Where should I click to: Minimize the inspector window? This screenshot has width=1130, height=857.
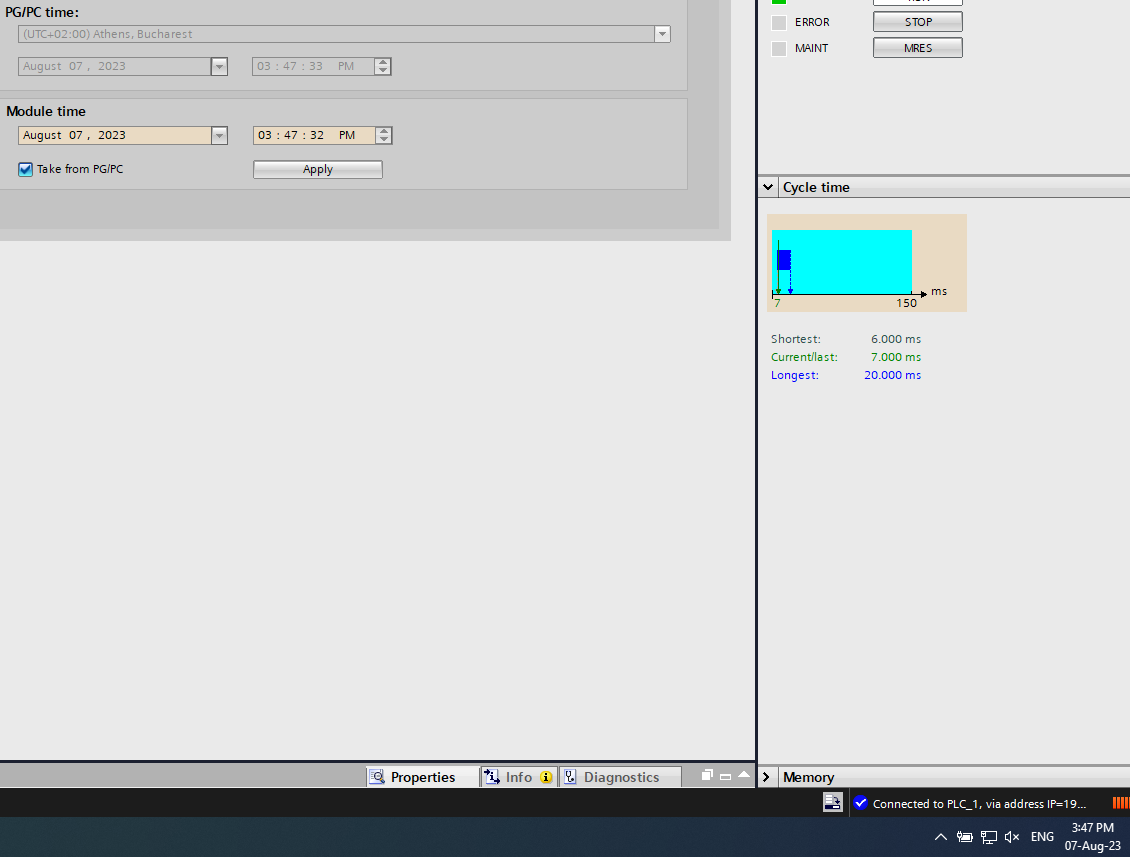click(x=726, y=776)
